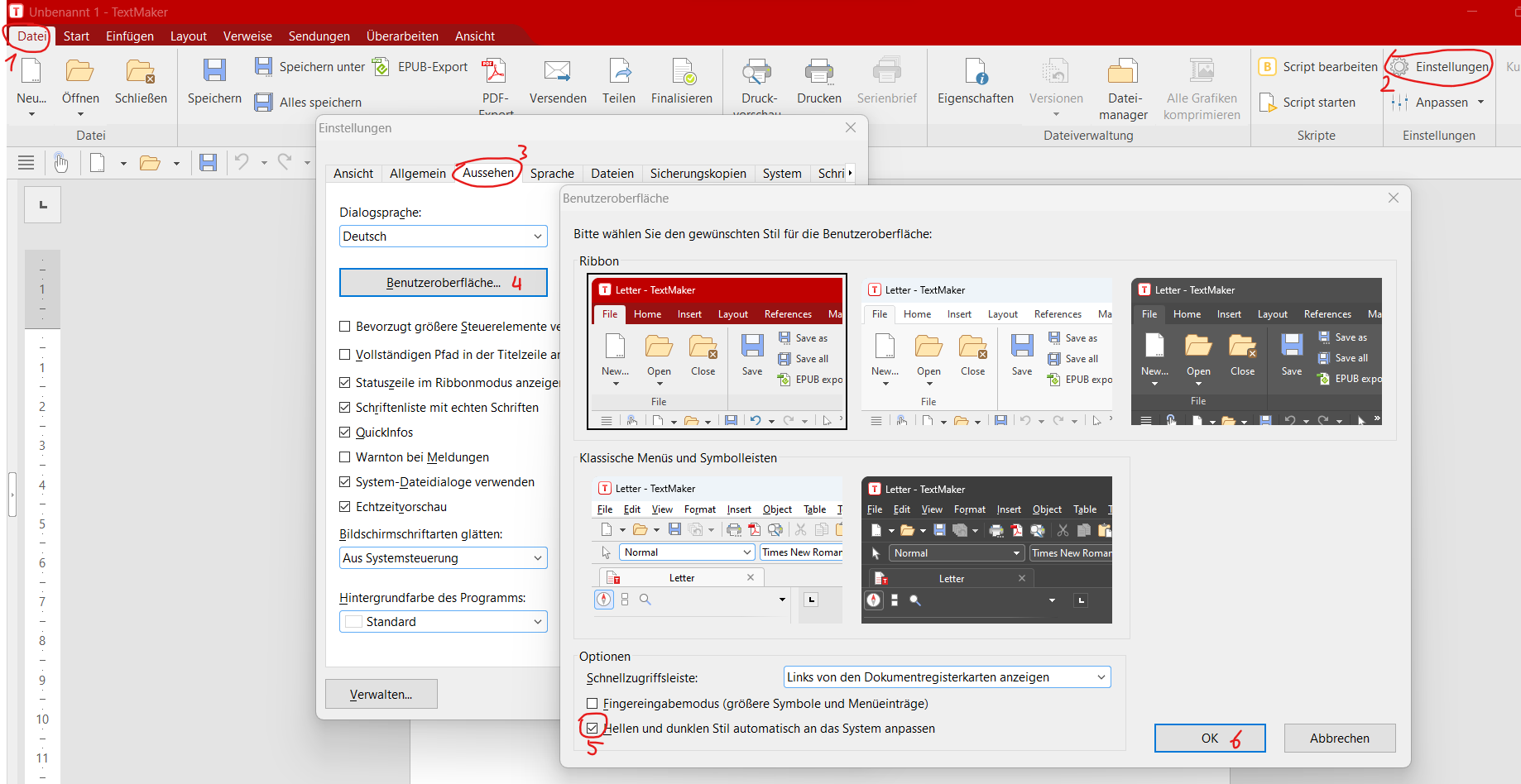Click Script starten in Skripte group
The height and width of the screenshot is (784, 1521).
[x=1307, y=103]
